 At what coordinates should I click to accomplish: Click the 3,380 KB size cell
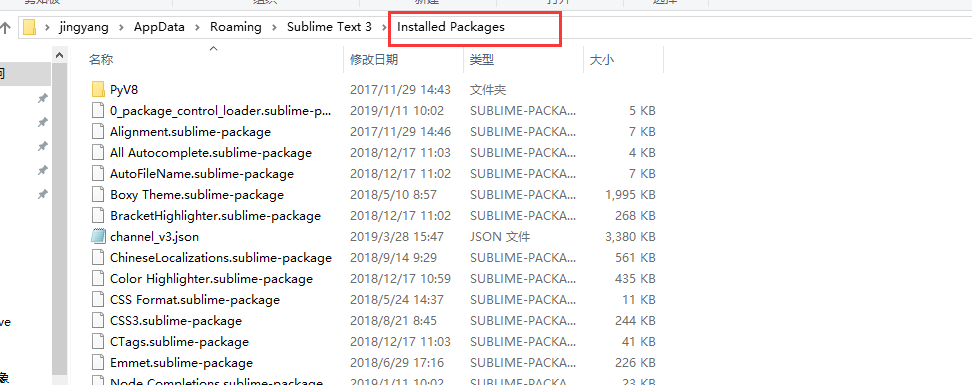click(630, 237)
